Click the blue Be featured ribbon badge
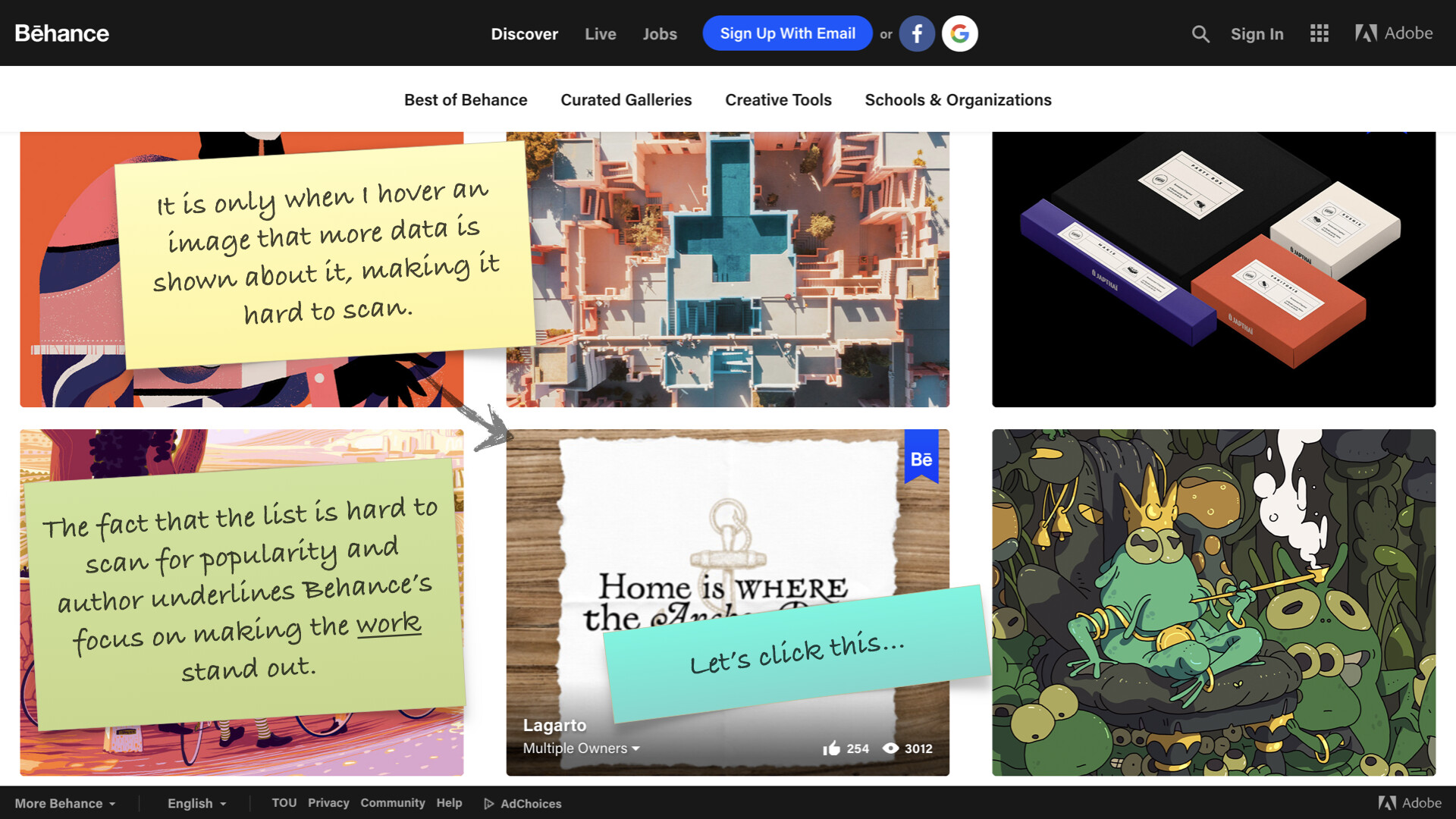 click(921, 457)
